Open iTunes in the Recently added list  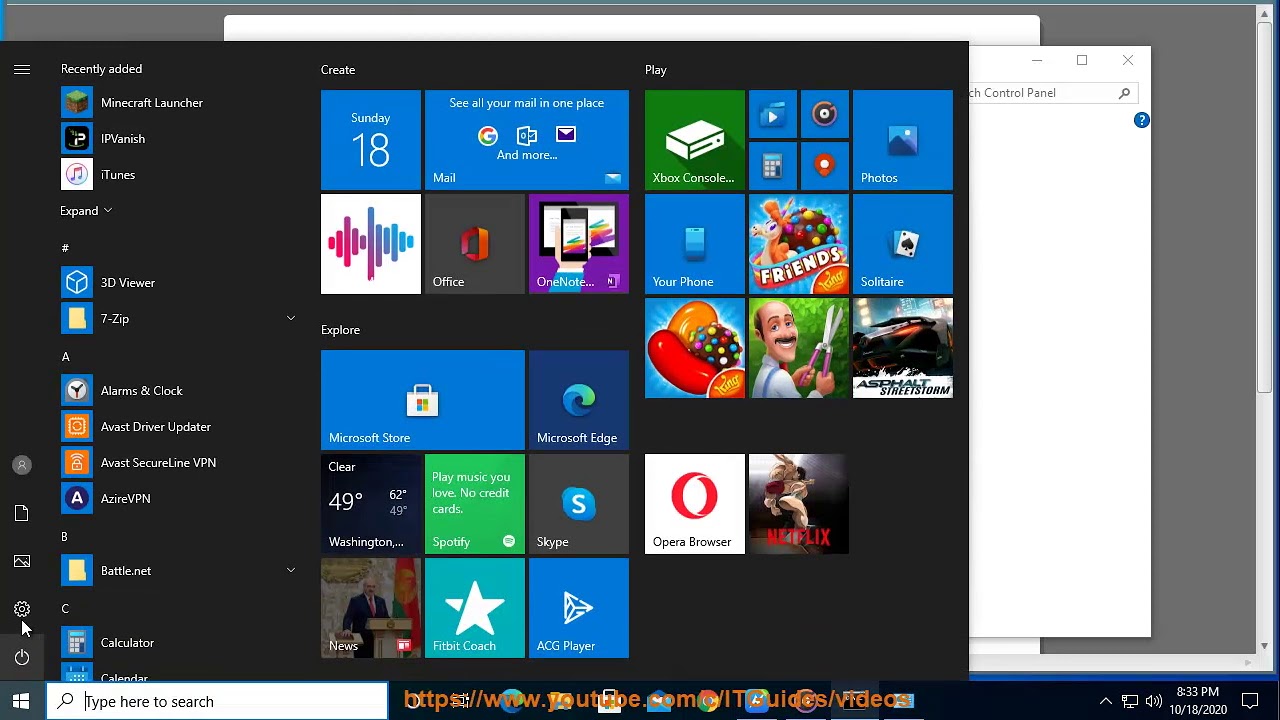[180, 175]
